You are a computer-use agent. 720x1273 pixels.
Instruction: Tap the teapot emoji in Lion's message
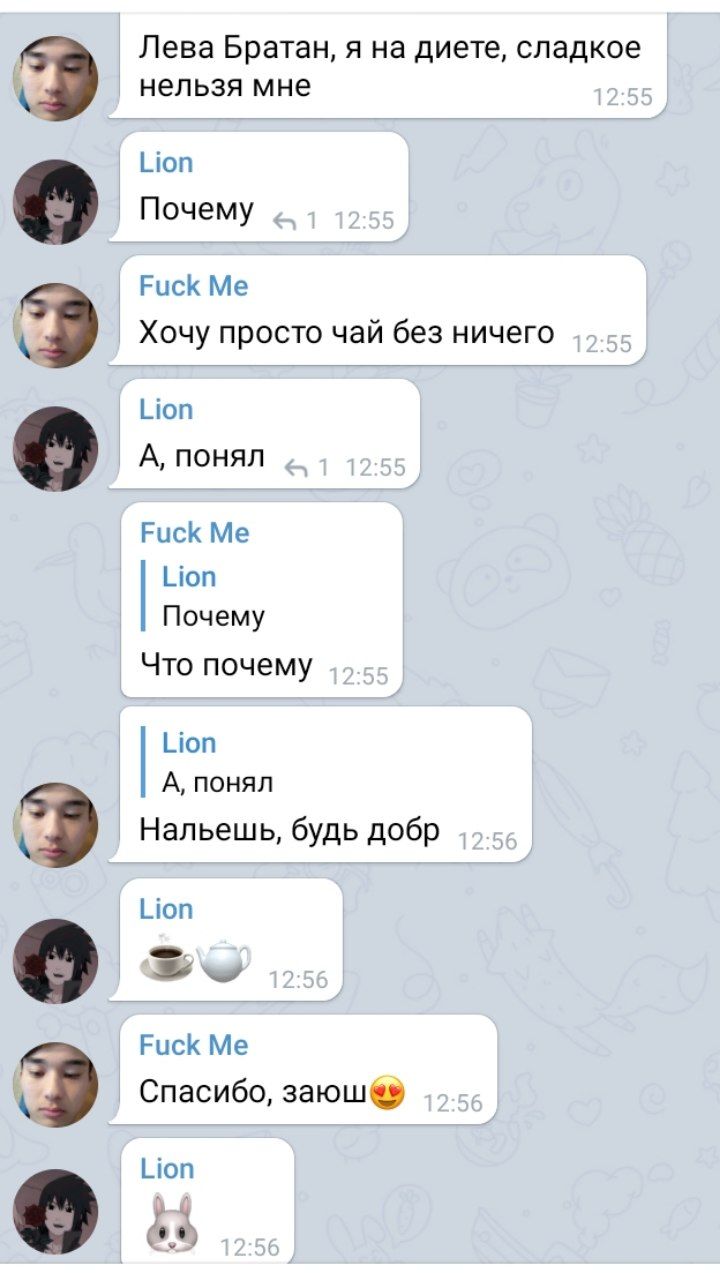[x=225, y=960]
